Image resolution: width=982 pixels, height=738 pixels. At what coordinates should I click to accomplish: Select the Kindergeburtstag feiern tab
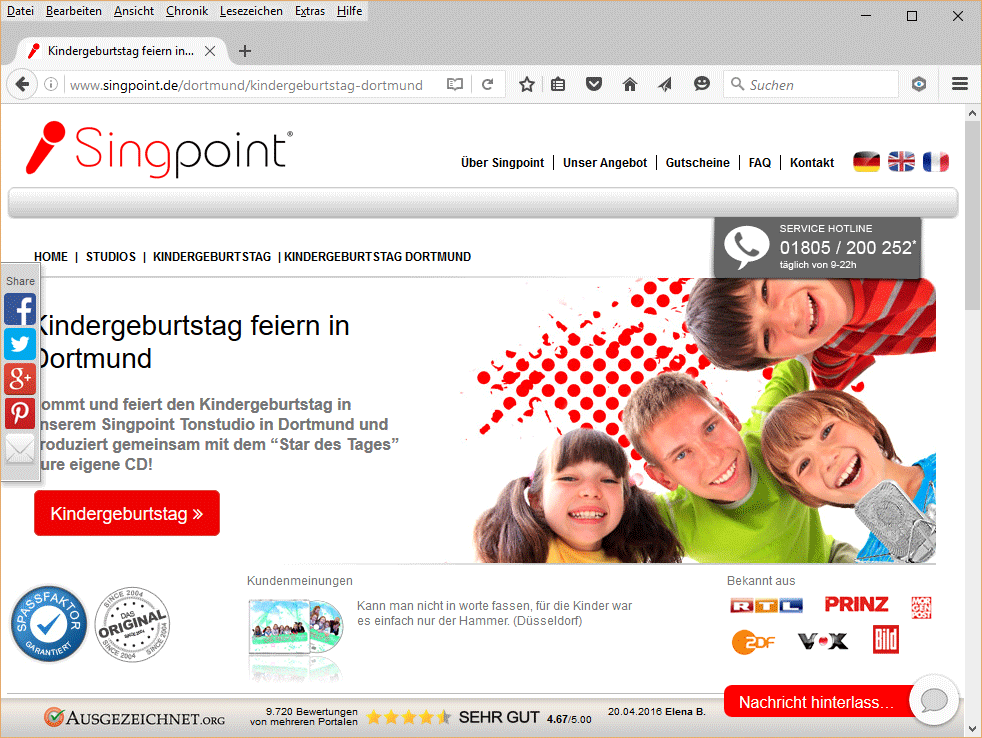pyautogui.click(x=121, y=51)
